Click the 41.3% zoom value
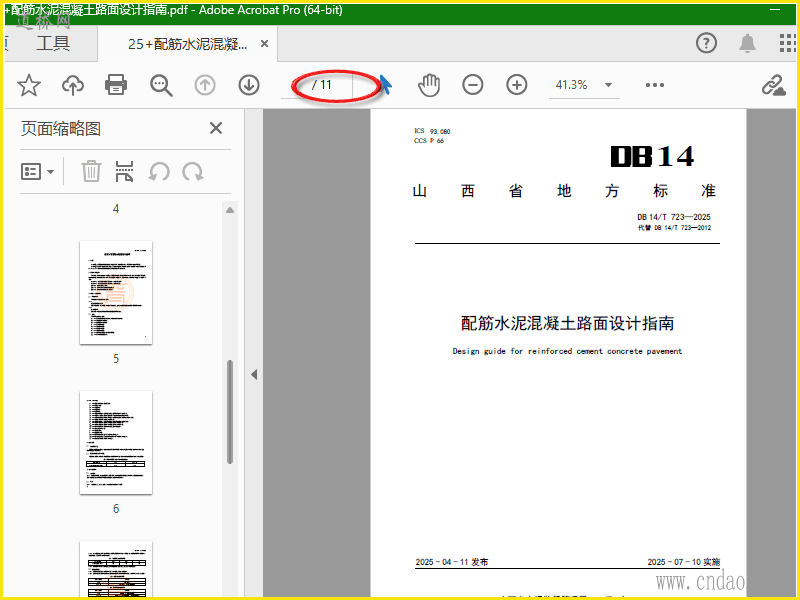Screen dimensions: 800x600 (x=571, y=85)
